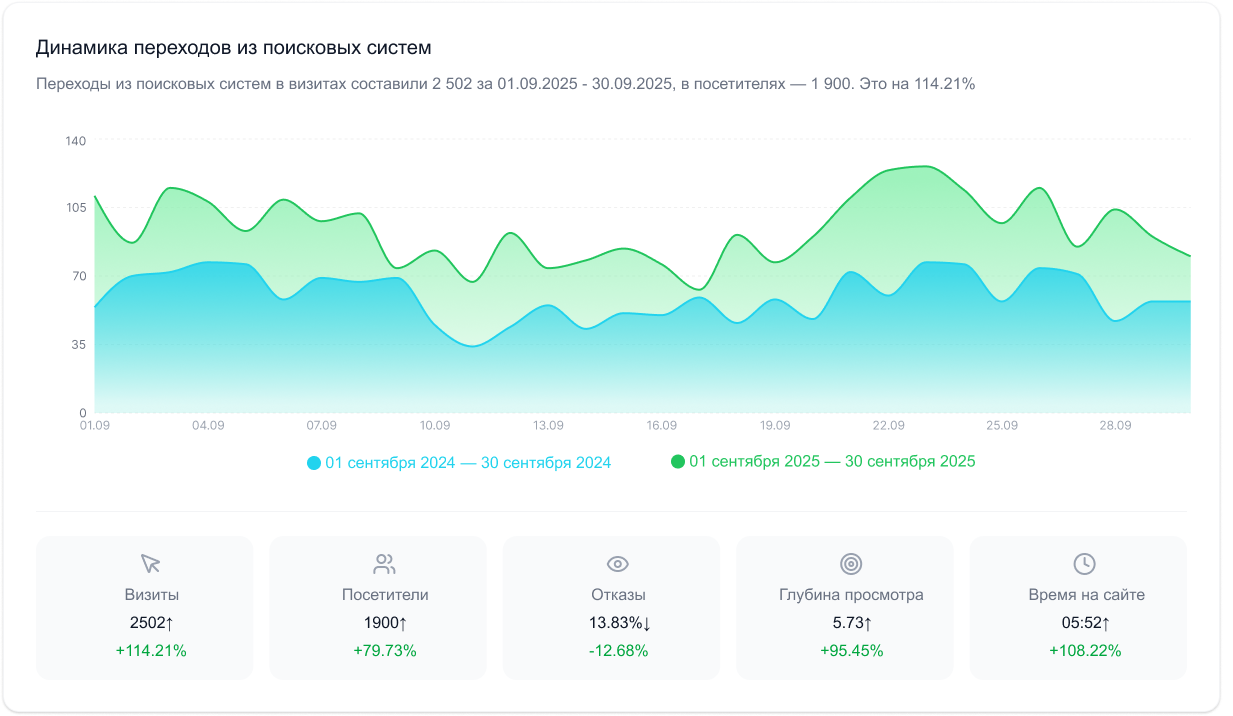Click the Глубина просмотра card label

click(851, 595)
